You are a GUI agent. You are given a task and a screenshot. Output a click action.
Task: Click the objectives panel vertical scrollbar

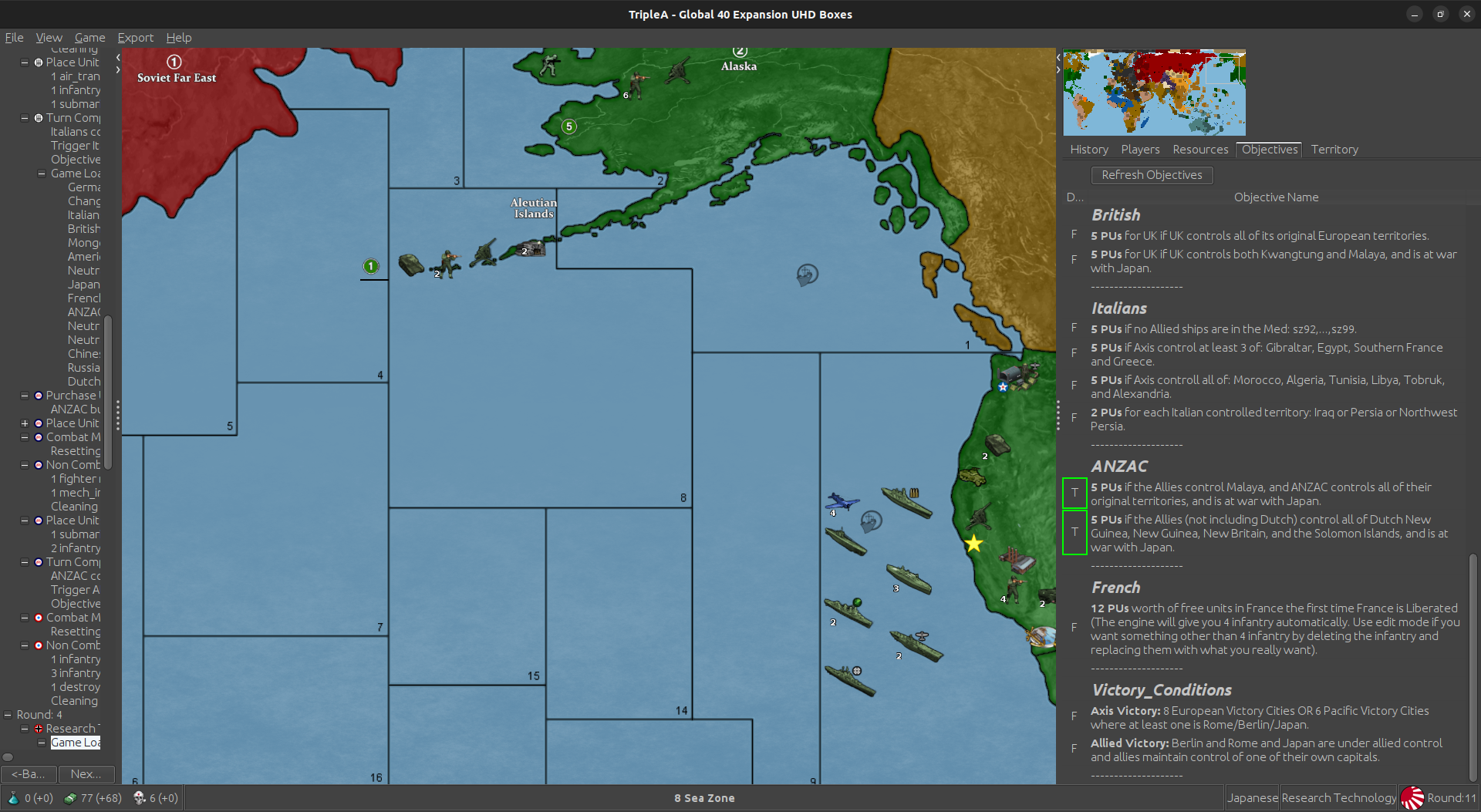[x=1473, y=667]
